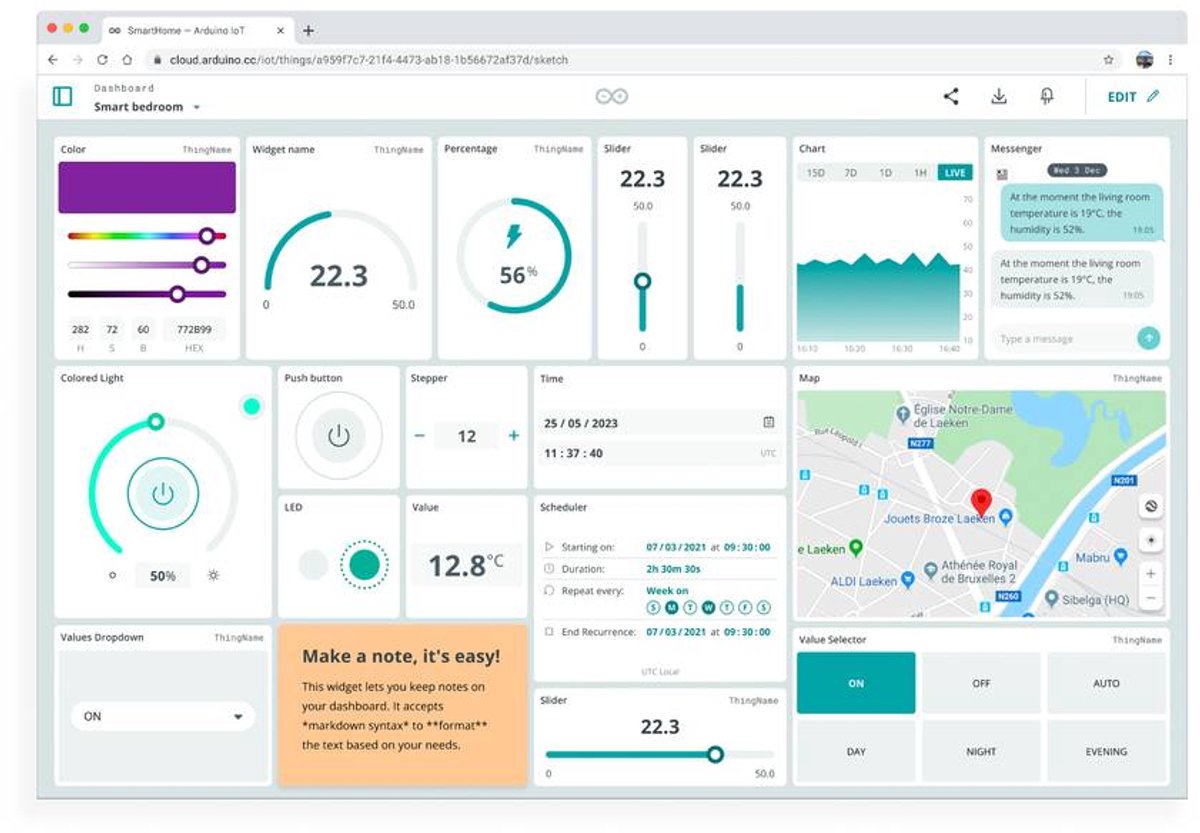Click the notification bell icon
1200x833 pixels.
(1047, 97)
